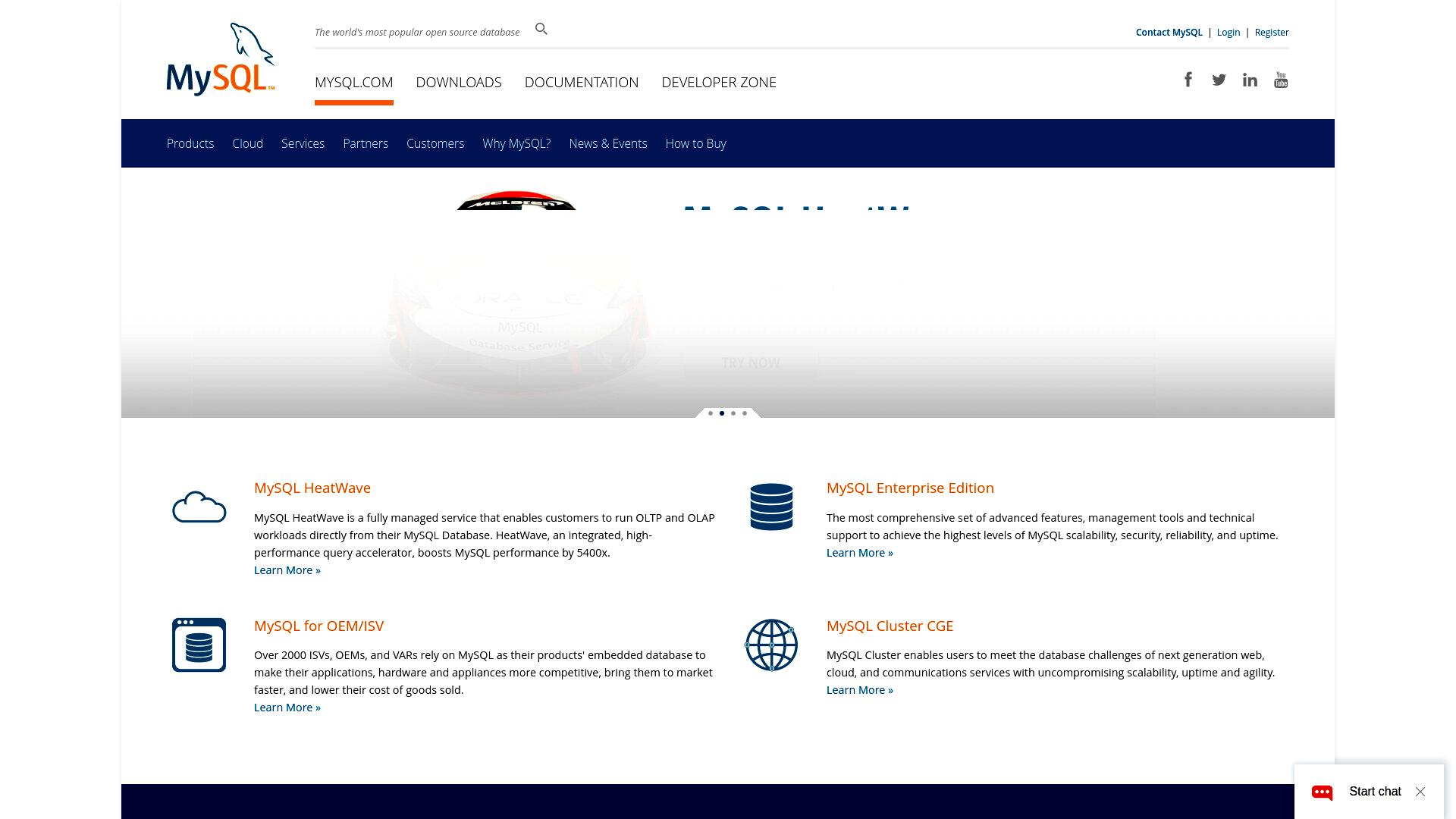Open the DEVELOPER ZONE tab
The width and height of the screenshot is (1456, 819).
pos(719,82)
